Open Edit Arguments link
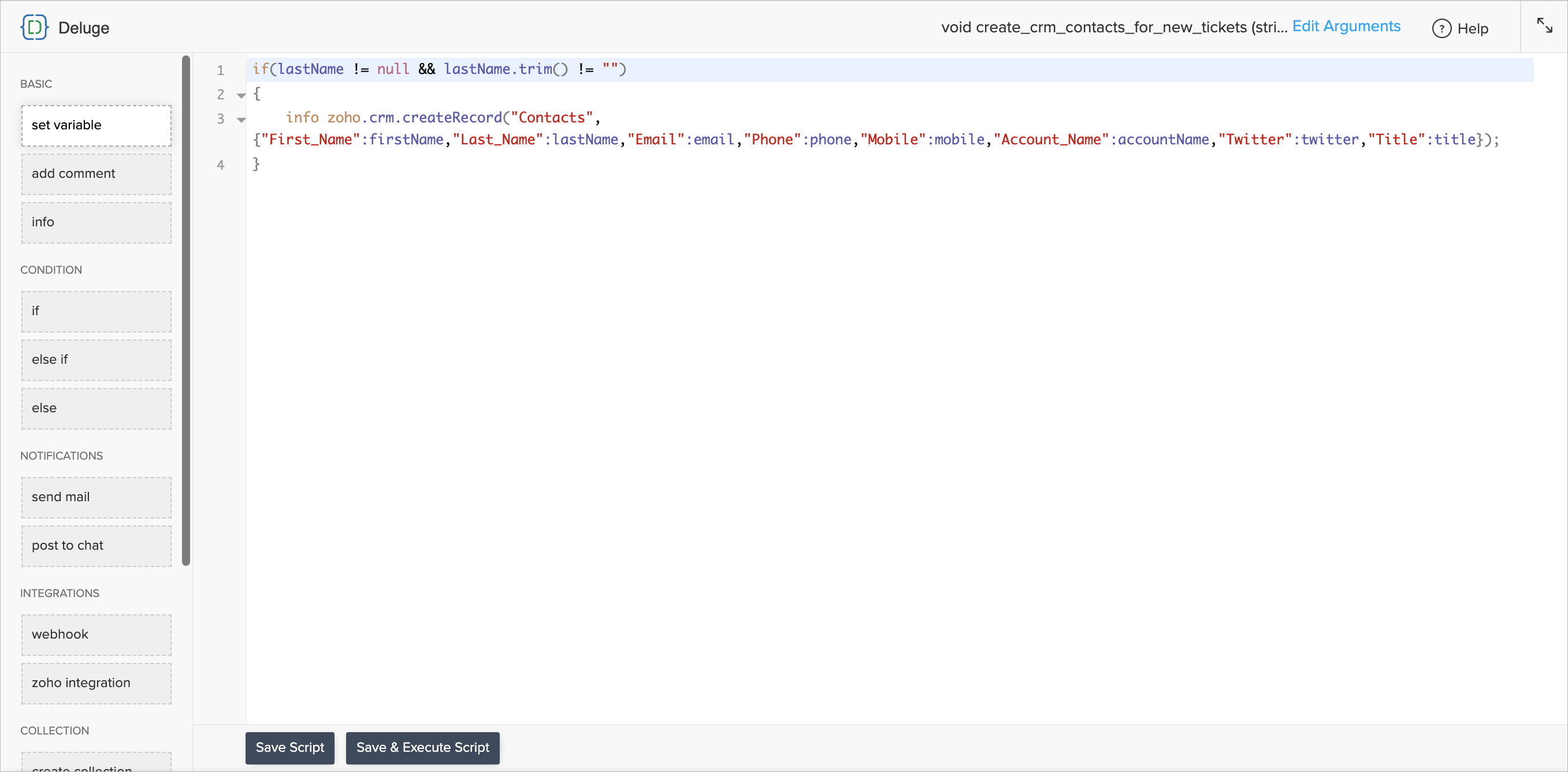 click(1346, 27)
